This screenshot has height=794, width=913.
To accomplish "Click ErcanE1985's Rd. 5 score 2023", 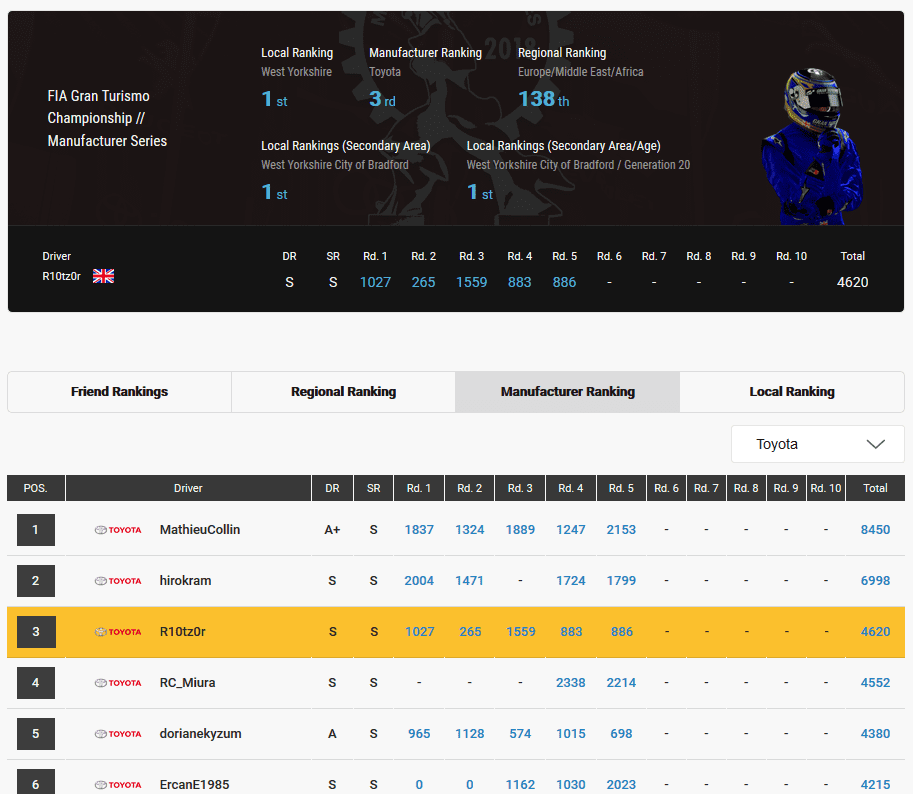I will [621, 785].
